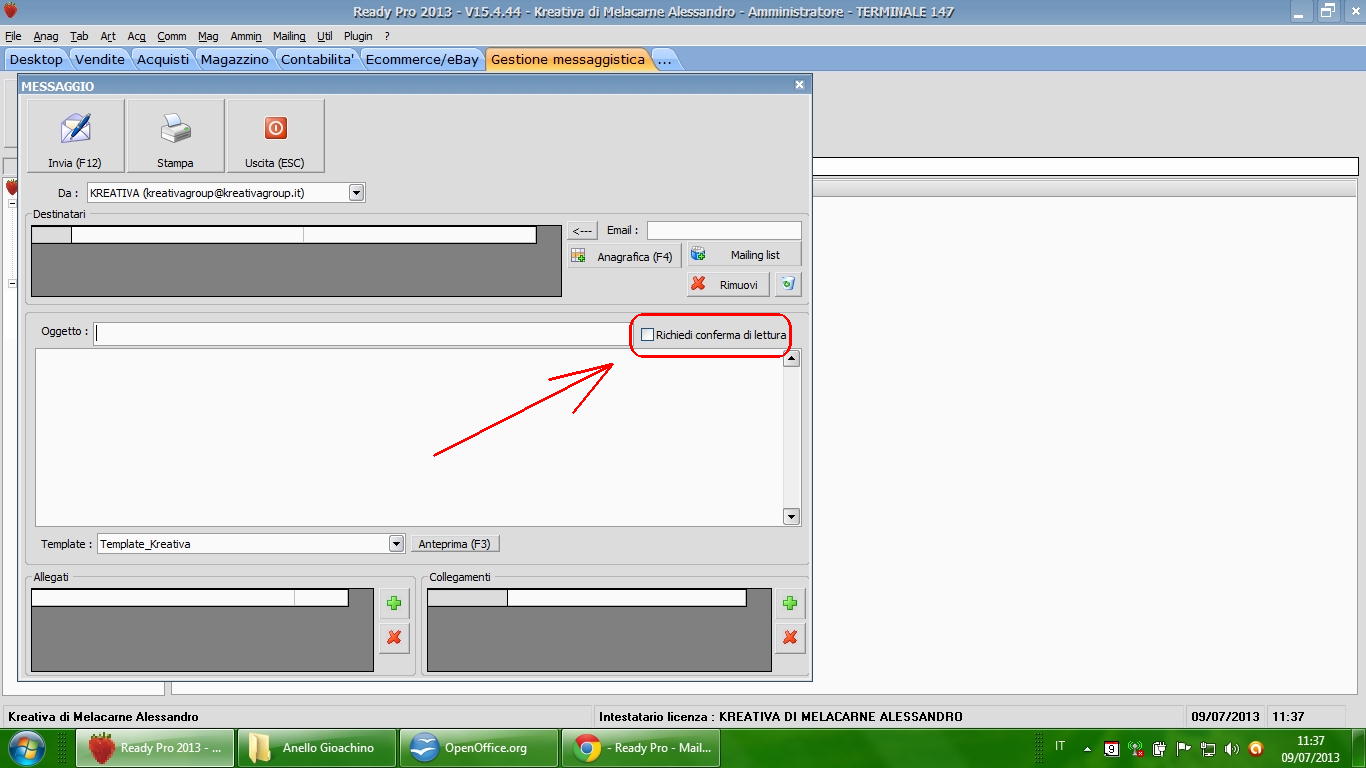The height and width of the screenshot is (768, 1366).
Task: Open the Anag menu
Action: click(46, 36)
